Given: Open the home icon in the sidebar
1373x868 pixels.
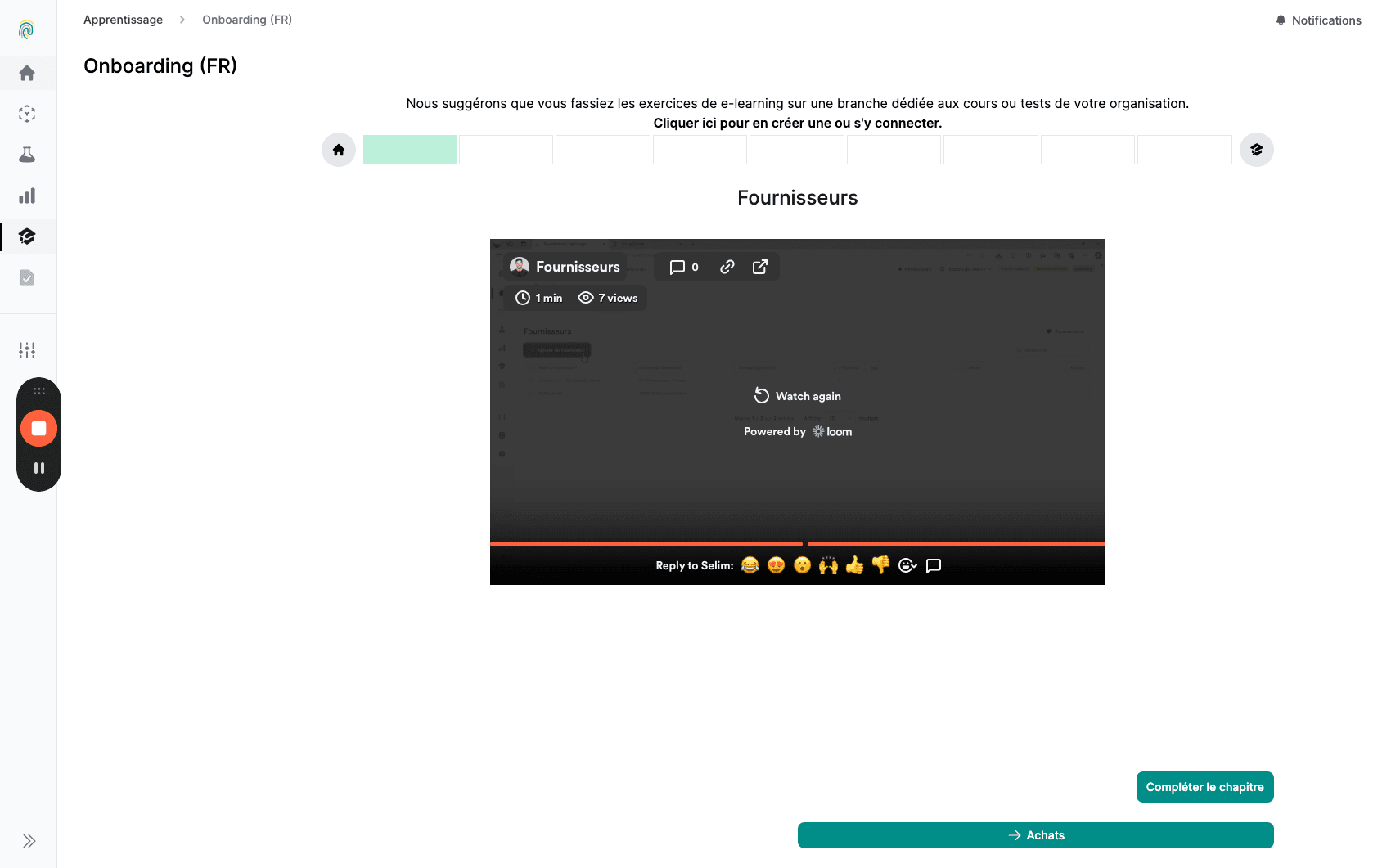Looking at the screenshot, I should point(27,73).
